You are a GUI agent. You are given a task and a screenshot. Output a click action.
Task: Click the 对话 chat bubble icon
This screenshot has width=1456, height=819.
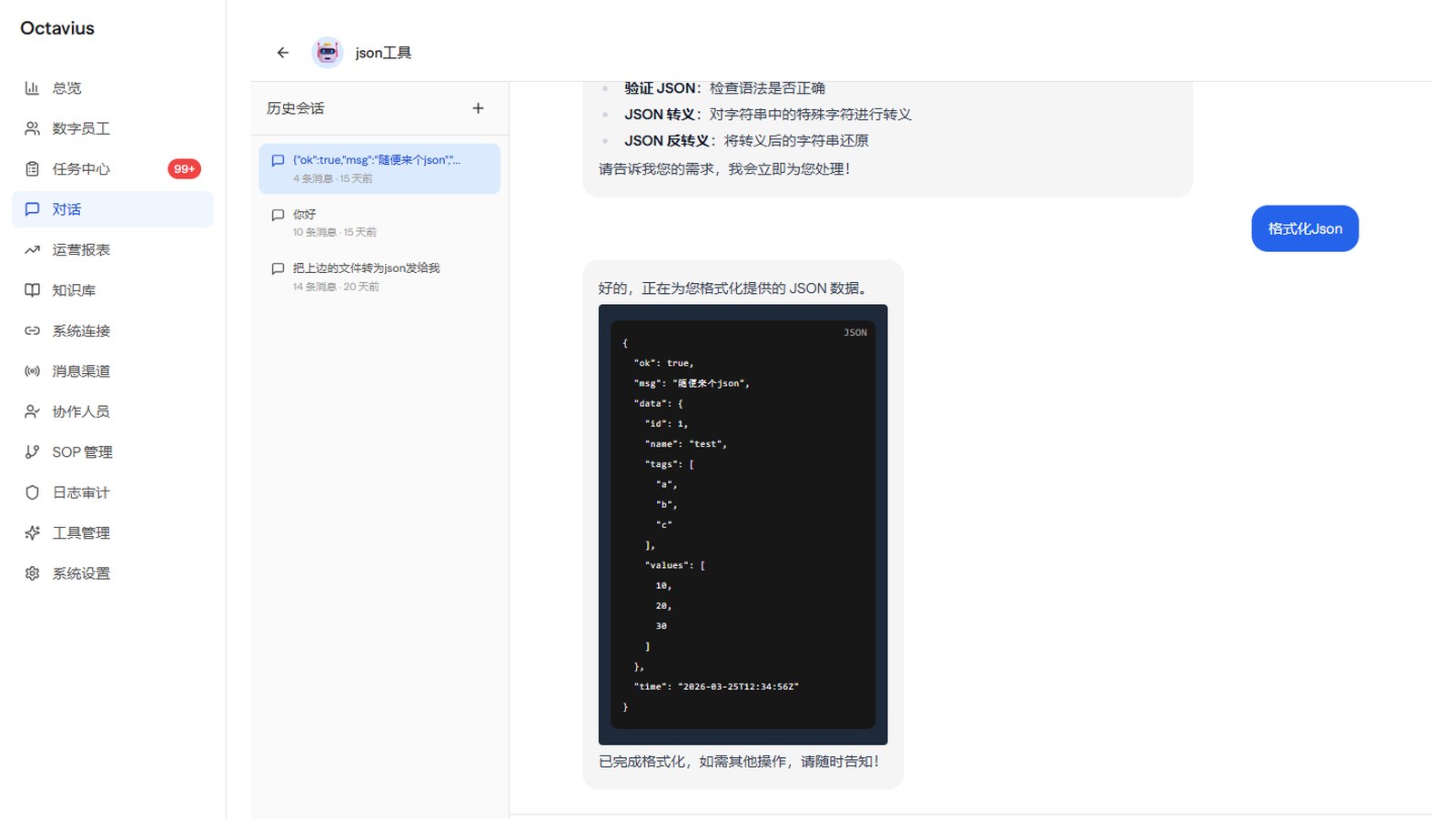pos(32,209)
